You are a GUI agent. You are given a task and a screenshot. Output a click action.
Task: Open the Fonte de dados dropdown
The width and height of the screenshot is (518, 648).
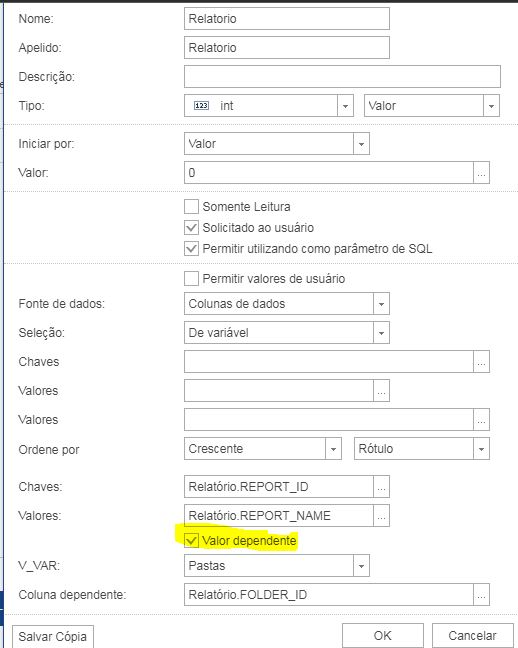point(381,304)
